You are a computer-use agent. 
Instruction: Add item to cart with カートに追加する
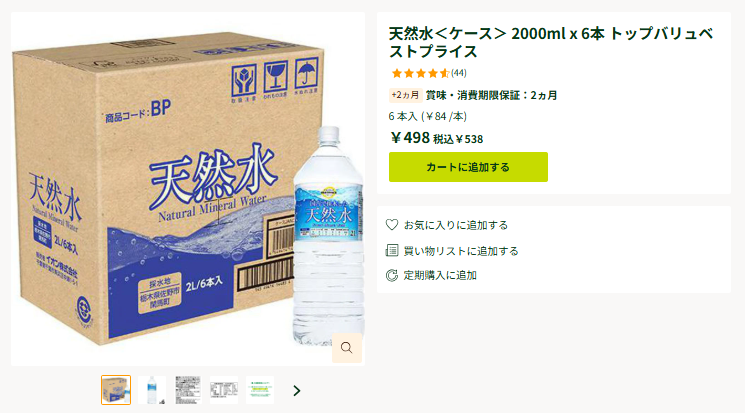(x=468, y=167)
